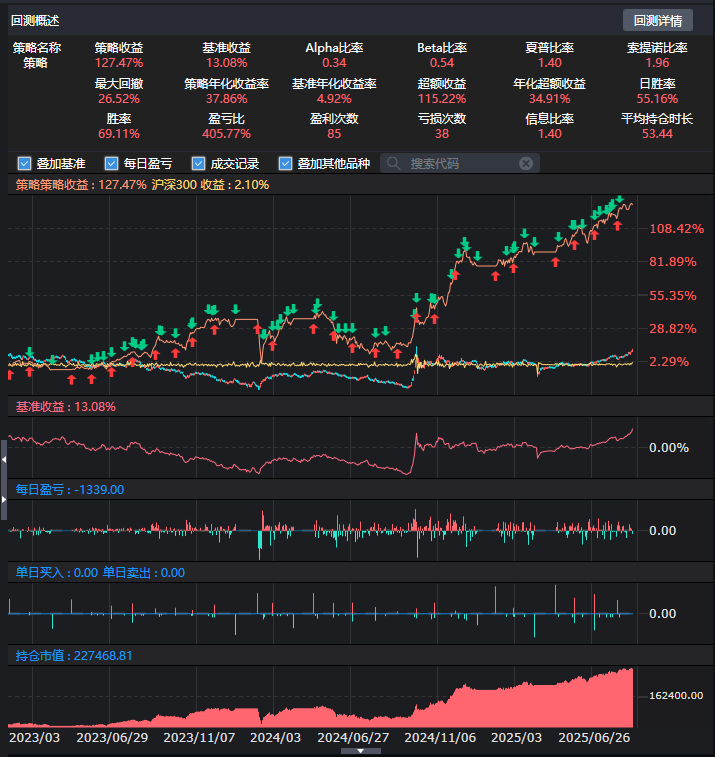This screenshot has height=757, width=715.
Task: Select the 基准收益 13.08% chart header
Action: [x=66, y=407]
